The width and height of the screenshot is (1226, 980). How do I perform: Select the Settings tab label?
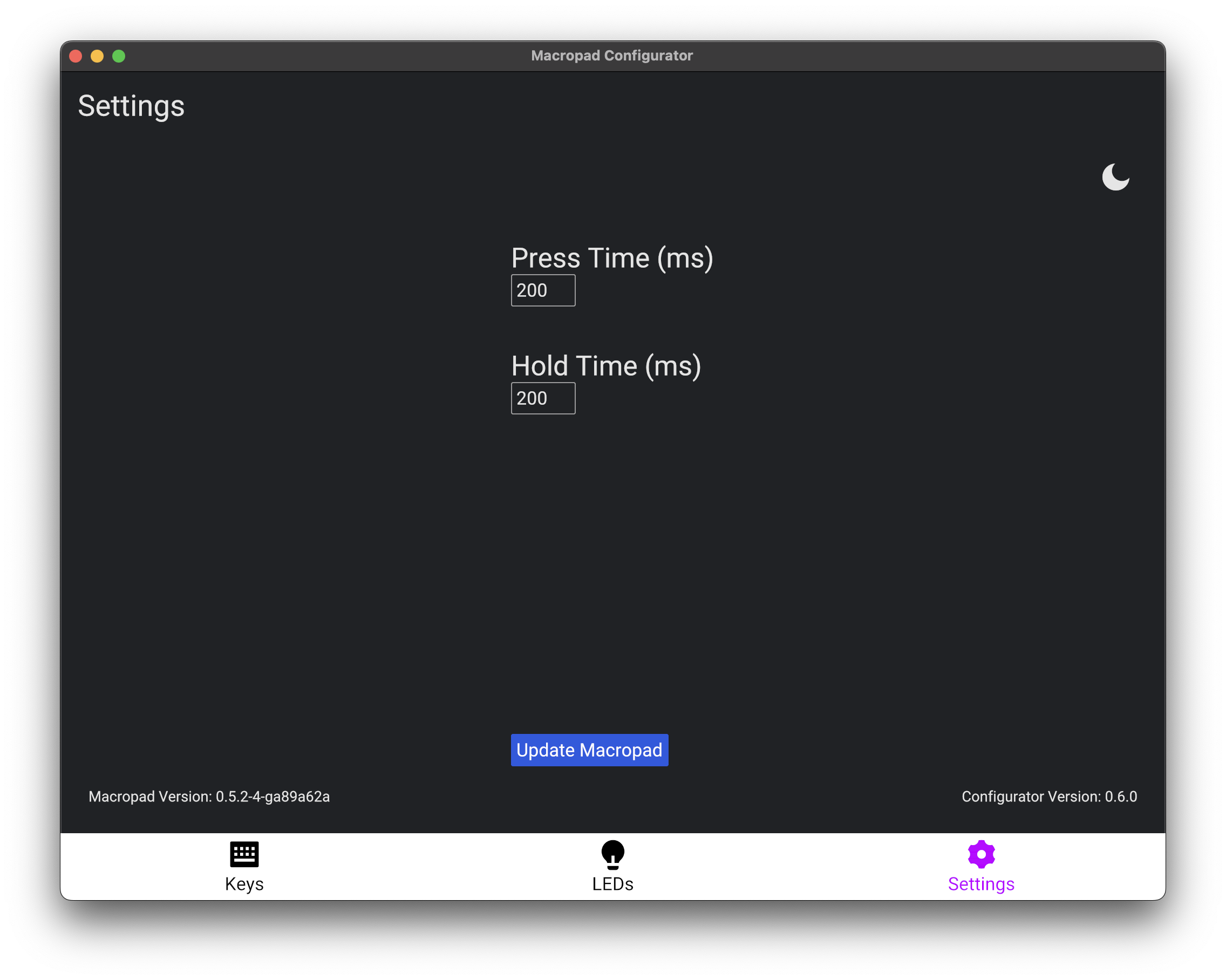pyautogui.click(x=981, y=884)
